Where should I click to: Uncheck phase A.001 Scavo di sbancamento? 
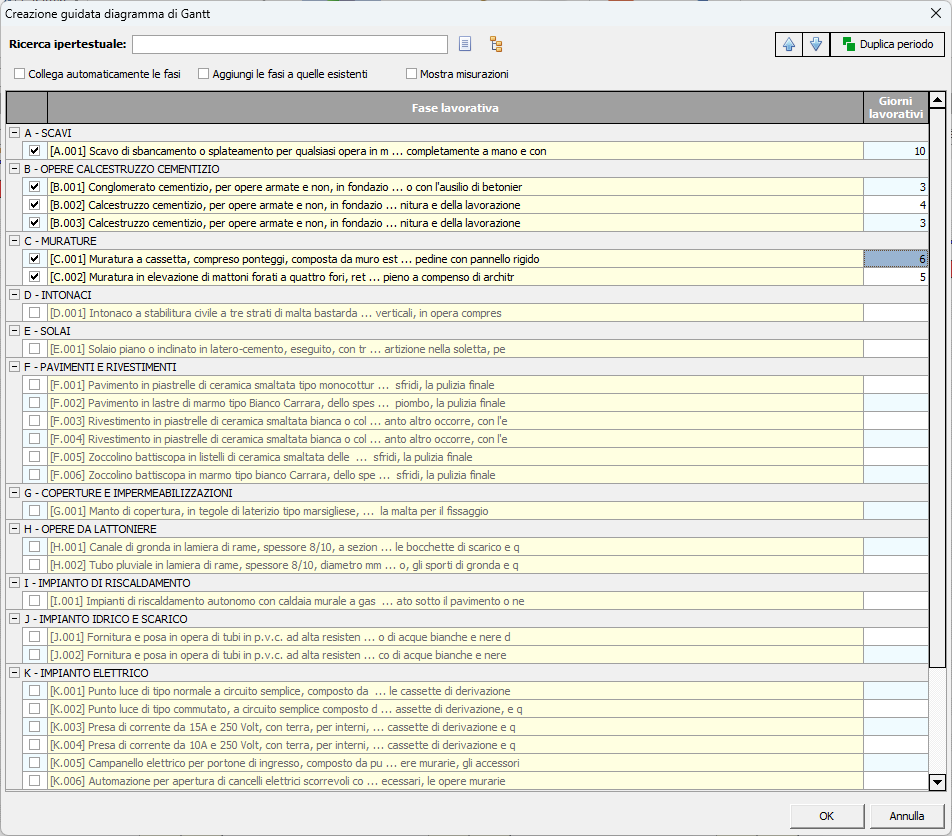point(35,151)
